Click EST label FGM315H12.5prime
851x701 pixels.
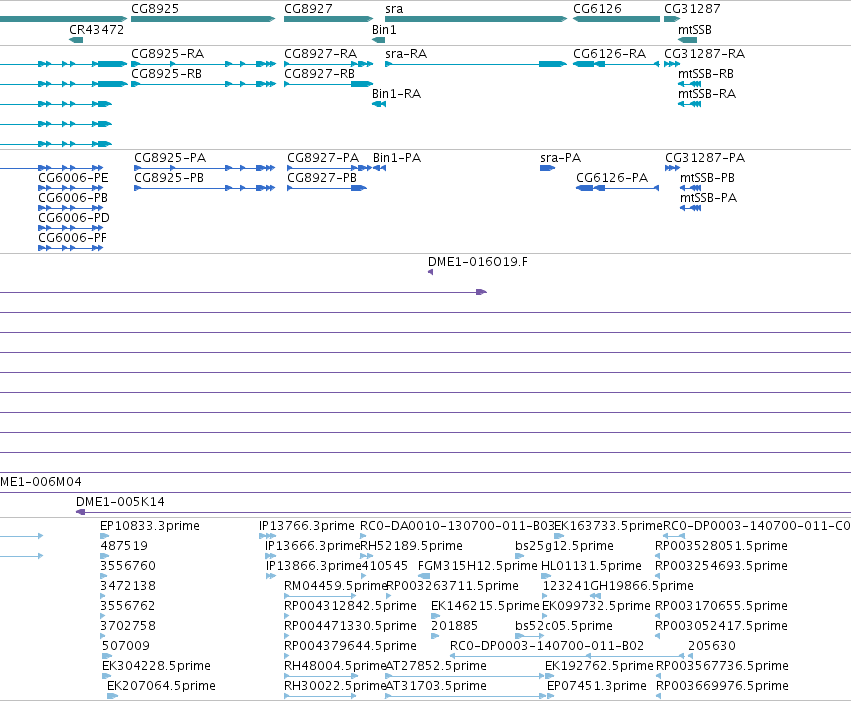coord(478,566)
